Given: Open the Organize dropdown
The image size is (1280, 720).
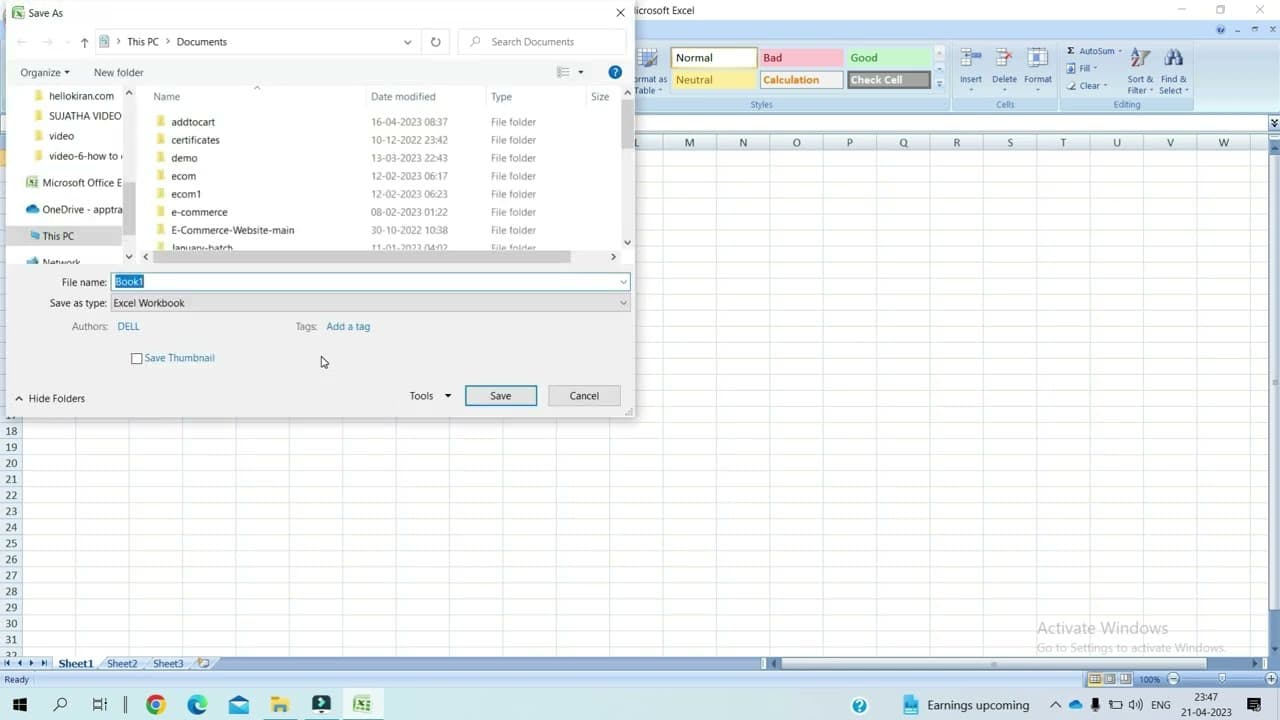Looking at the screenshot, I should tap(45, 72).
